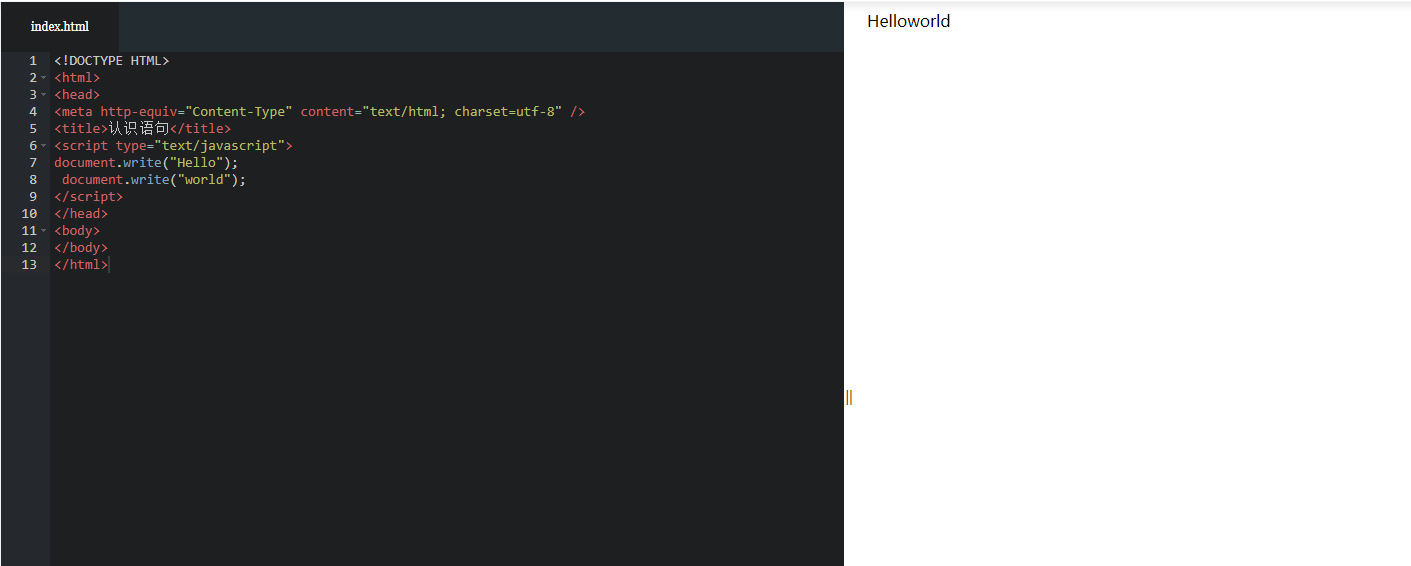This screenshot has height=566, width=1411.
Task: Click the Helloworld text in the preview
Action: [908, 21]
